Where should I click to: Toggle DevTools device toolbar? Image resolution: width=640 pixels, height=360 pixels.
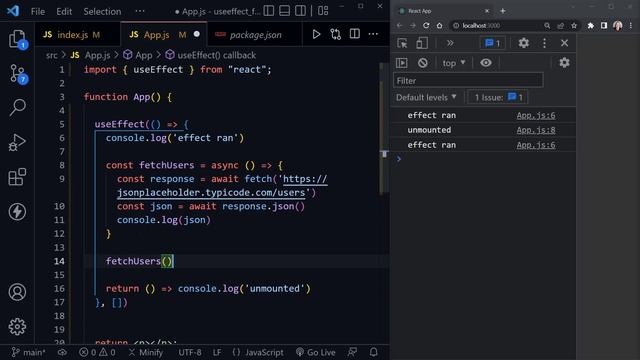pos(422,43)
